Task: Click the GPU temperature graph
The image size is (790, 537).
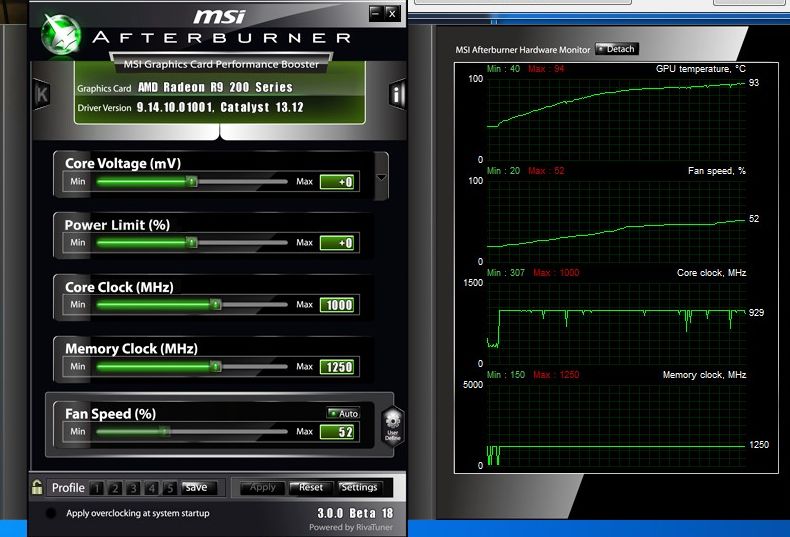Action: (x=615, y=118)
